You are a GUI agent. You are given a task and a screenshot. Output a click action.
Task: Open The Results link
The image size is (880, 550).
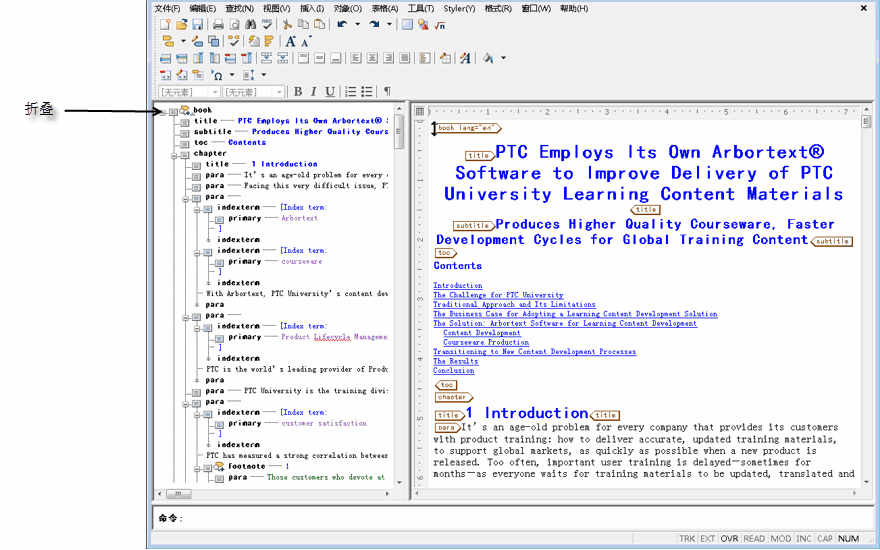pyautogui.click(x=456, y=361)
